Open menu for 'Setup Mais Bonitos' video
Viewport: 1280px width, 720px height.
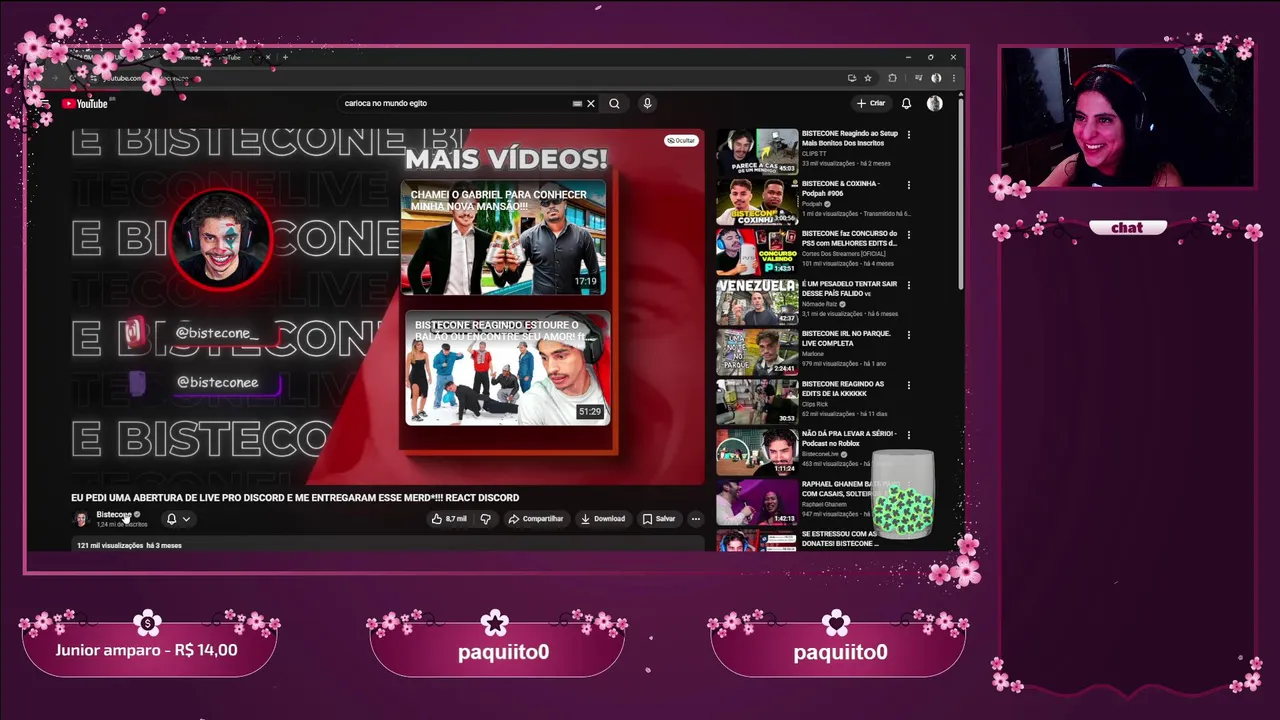coord(908,134)
